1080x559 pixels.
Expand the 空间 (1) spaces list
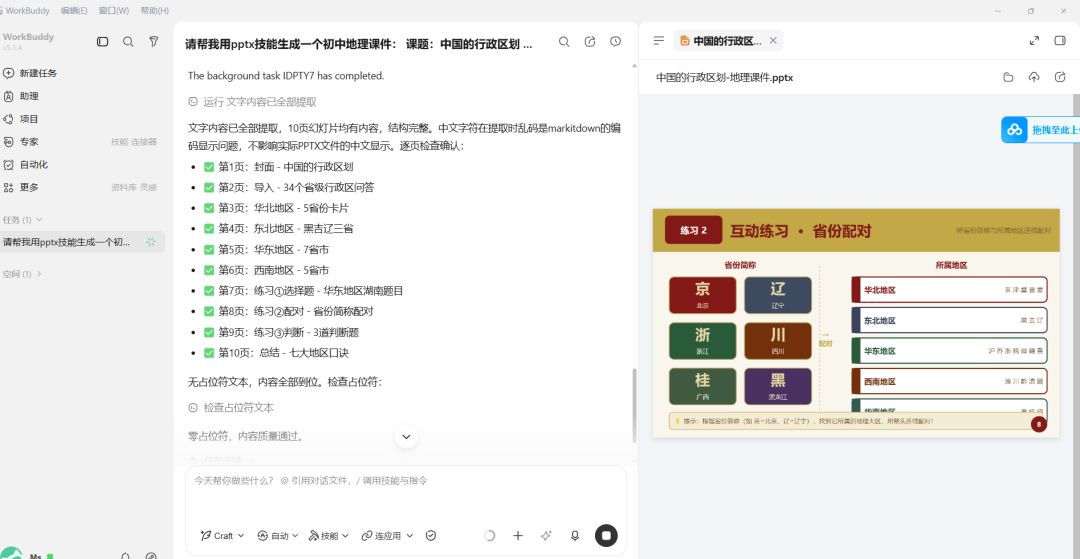pos(23,274)
